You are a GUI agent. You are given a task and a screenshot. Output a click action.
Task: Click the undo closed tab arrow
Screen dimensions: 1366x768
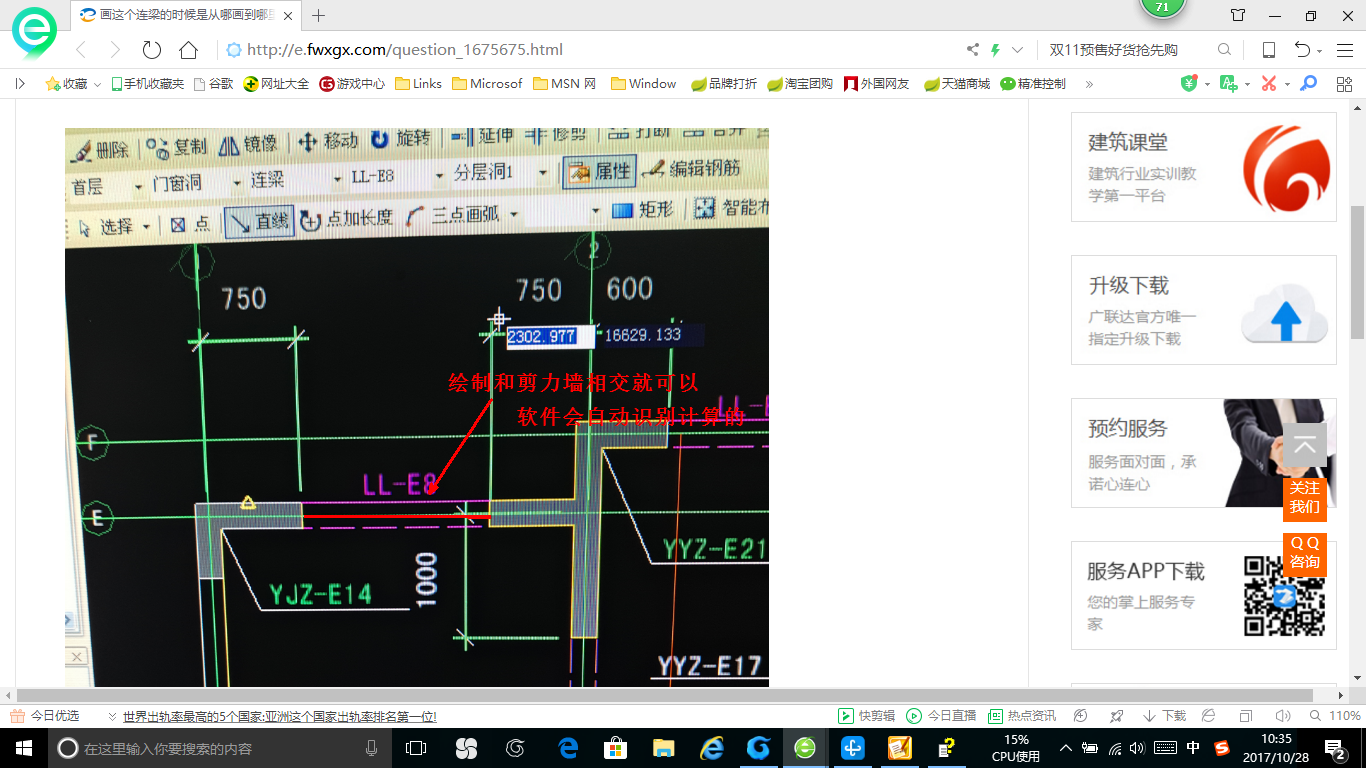(x=1302, y=50)
